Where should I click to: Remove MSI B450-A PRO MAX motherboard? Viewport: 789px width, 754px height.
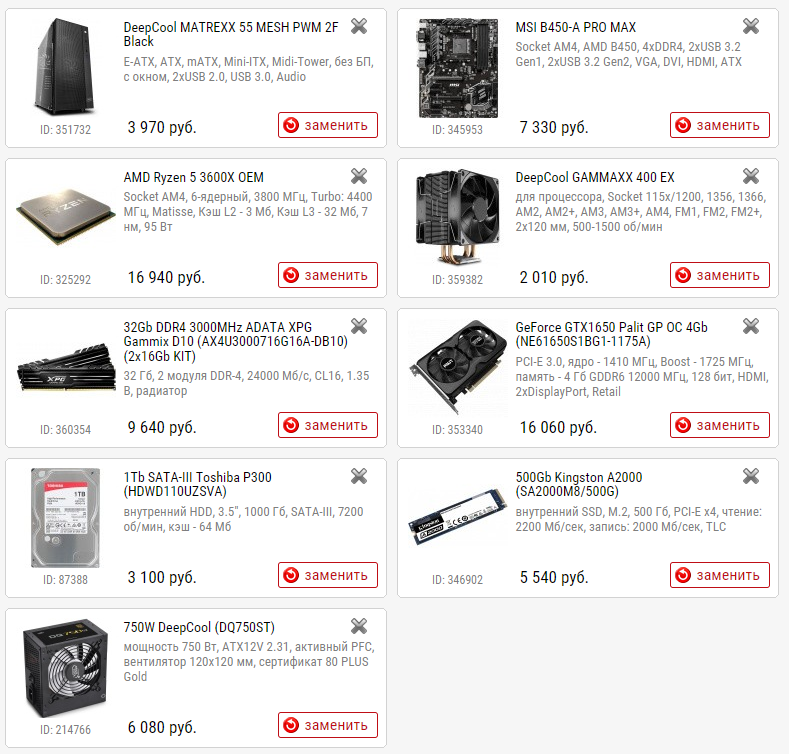coord(751,26)
